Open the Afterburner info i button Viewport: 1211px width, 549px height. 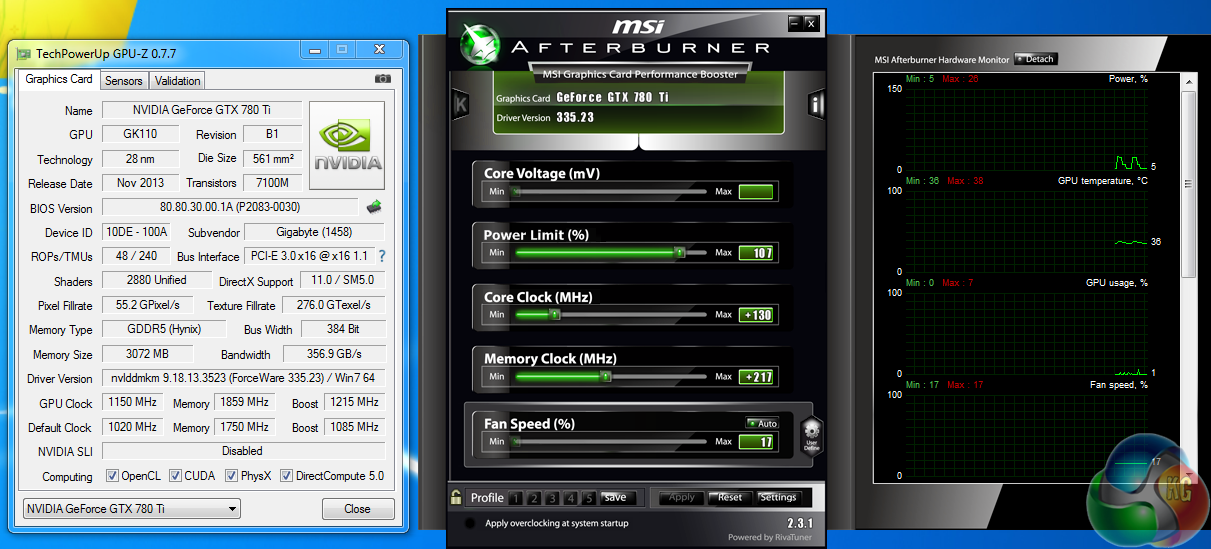(x=817, y=103)
